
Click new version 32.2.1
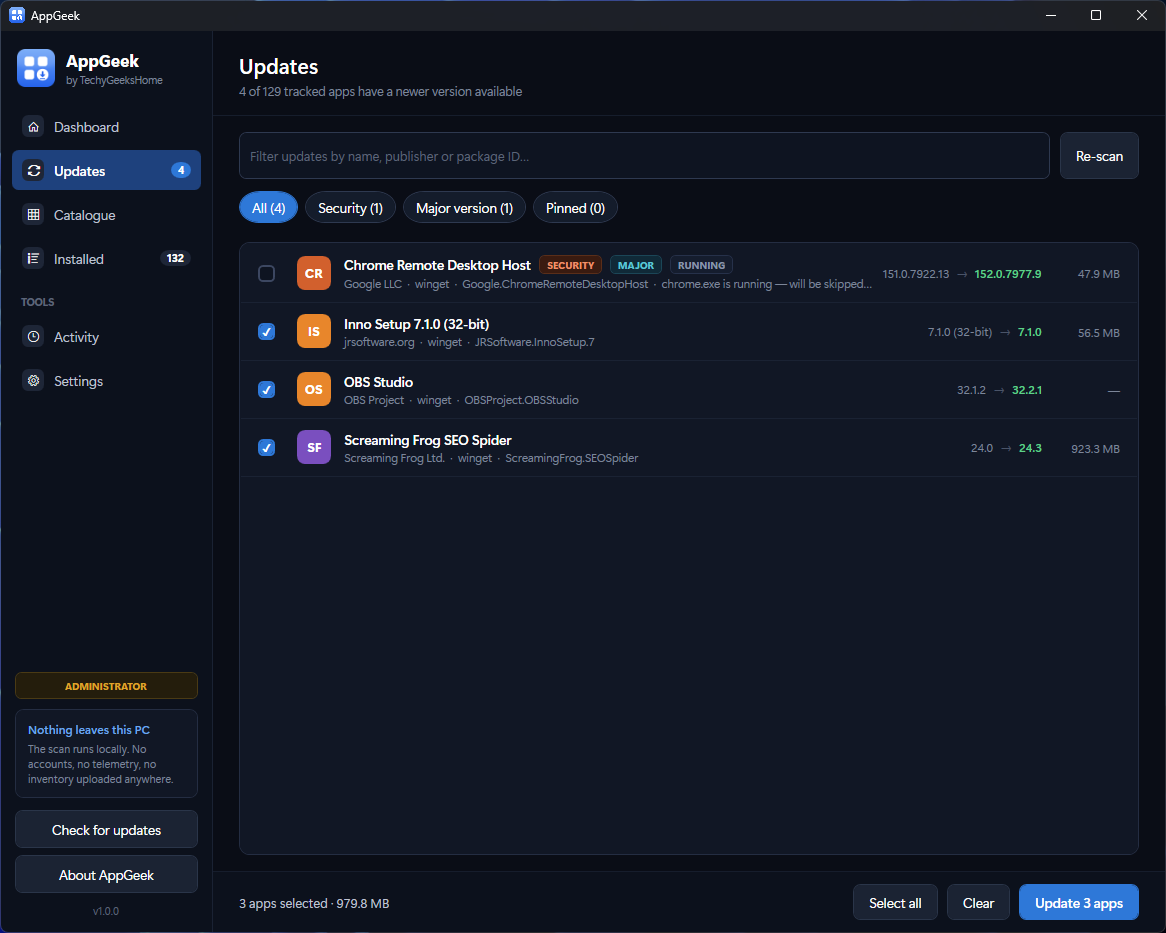(1027, 390)
